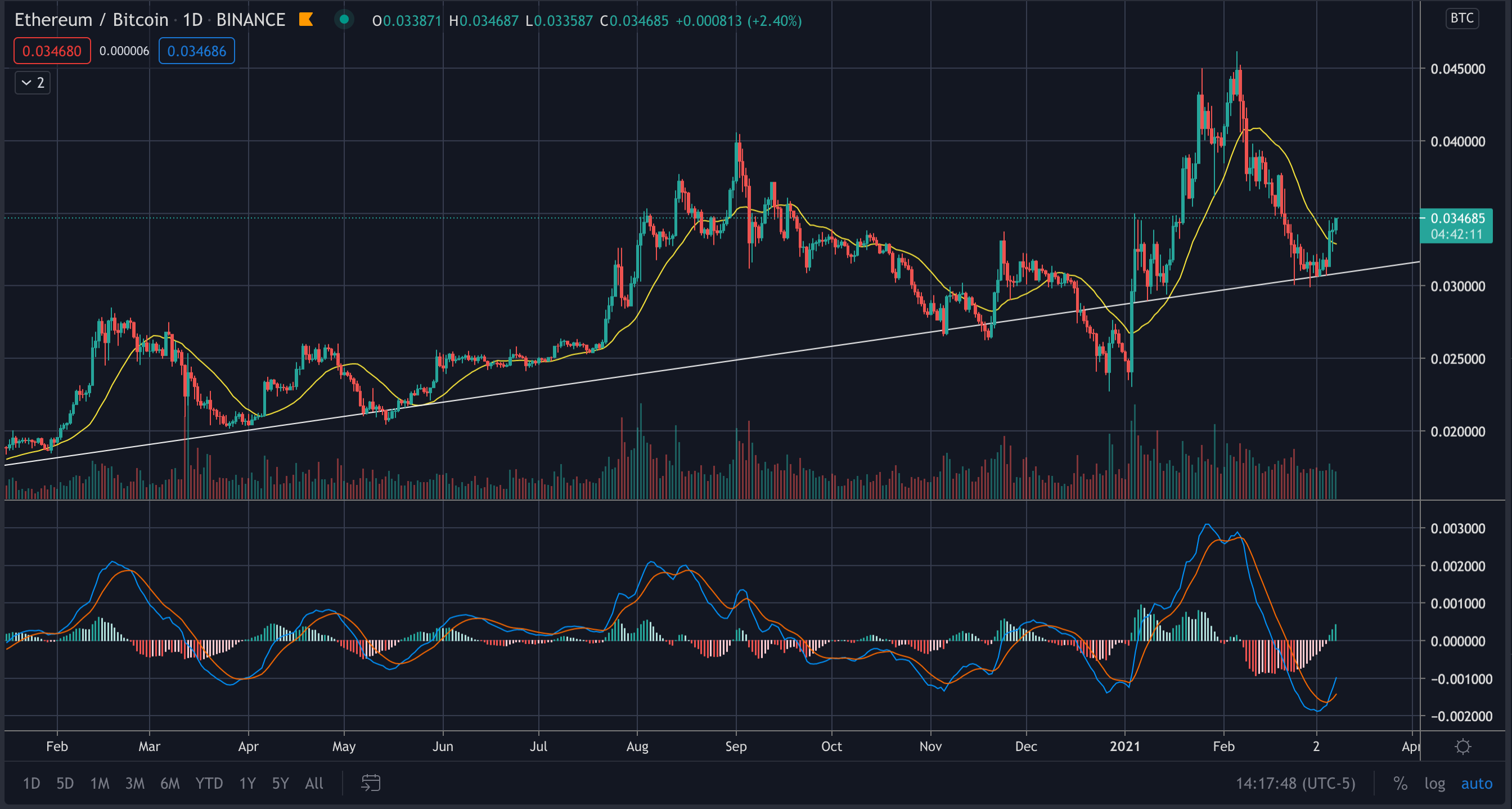Click the 0.025000 price axis label
Screen dimensions: 1512x809
[x=1457, y=359]
